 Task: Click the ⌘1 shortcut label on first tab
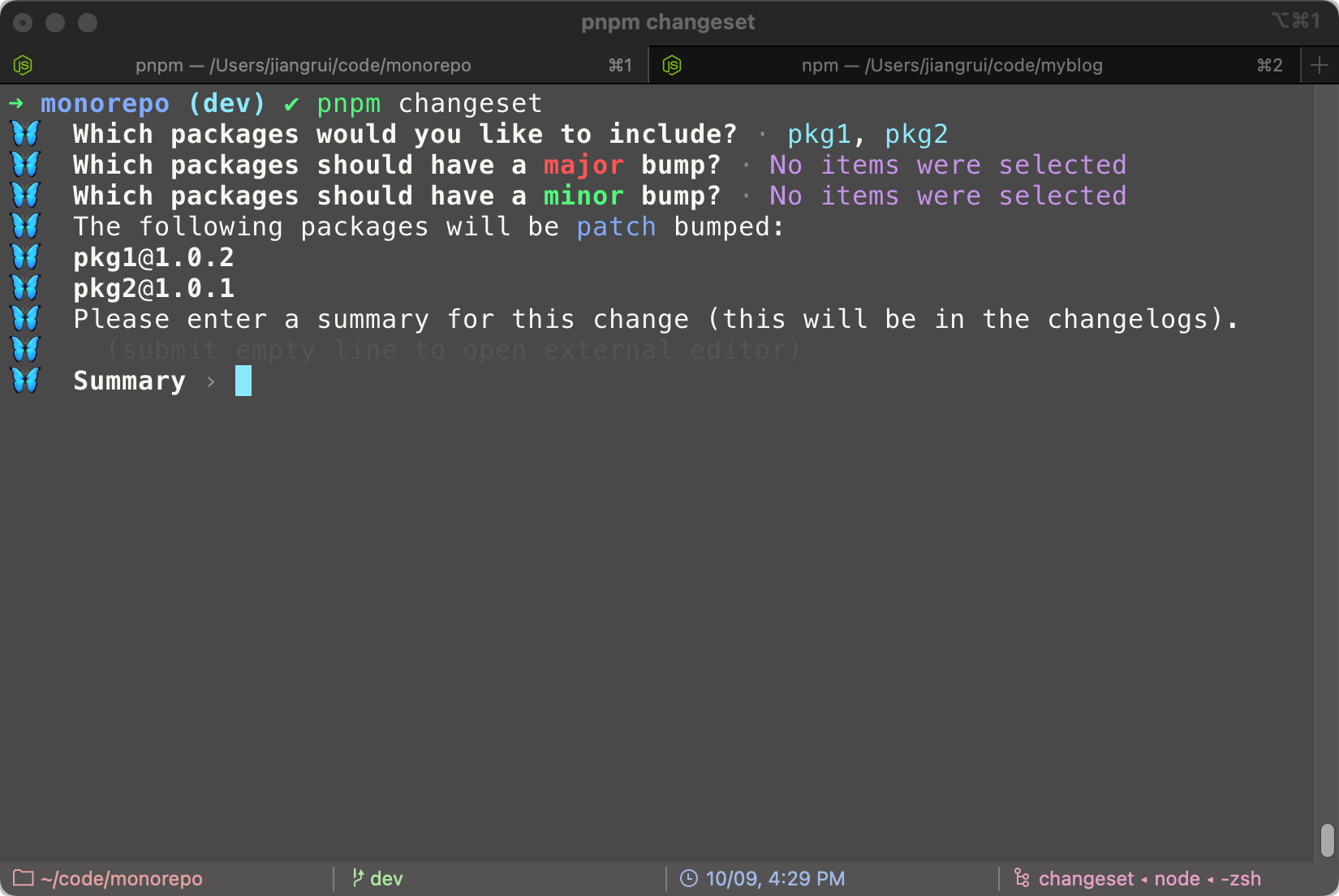[620, 65]
